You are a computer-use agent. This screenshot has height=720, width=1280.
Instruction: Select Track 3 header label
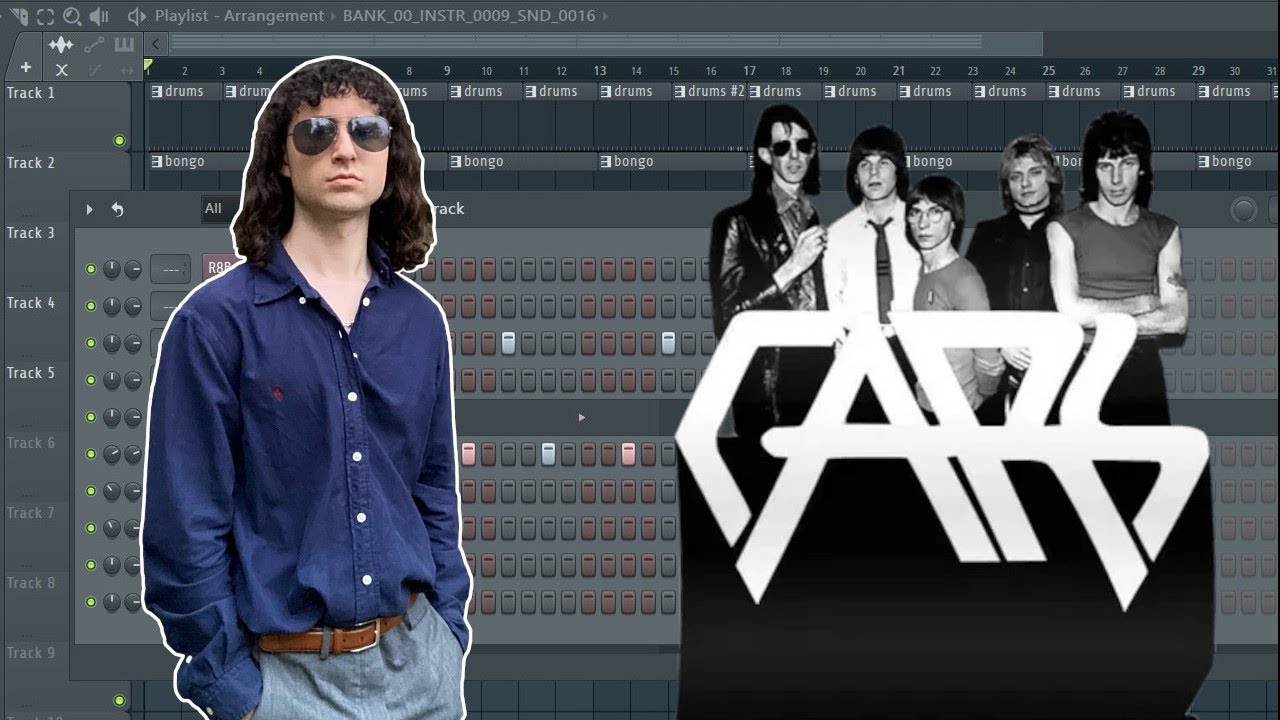tap(31, 233)
